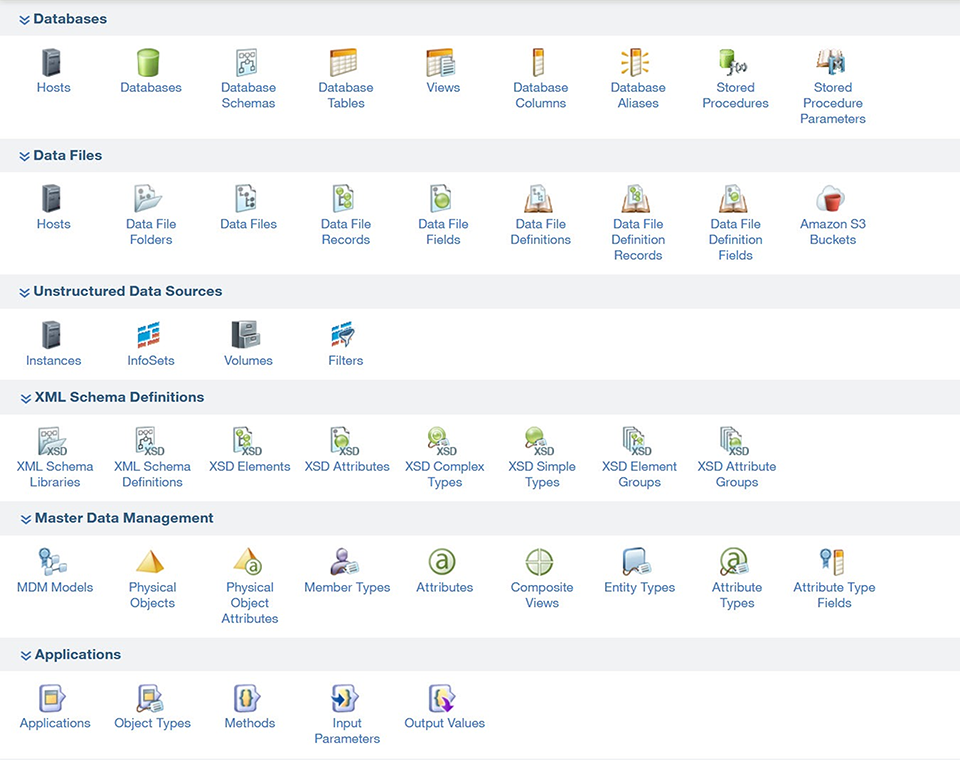This screenshot has width=960, height=760.
Task: Open the Object Types icon
Action: coord(150,698)
